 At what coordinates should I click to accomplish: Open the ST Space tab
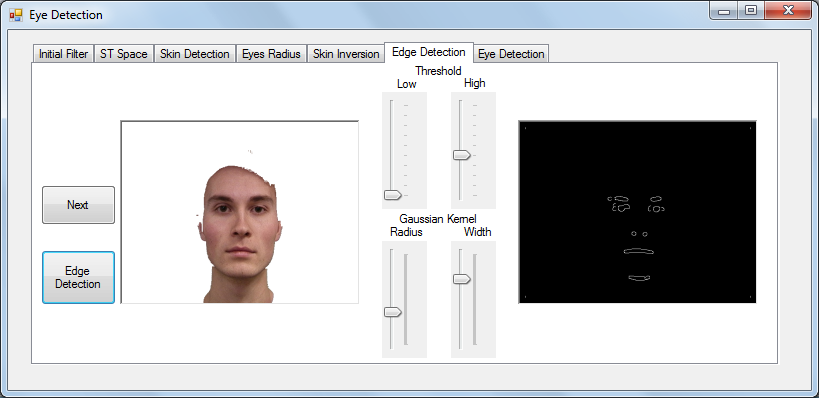124,54
